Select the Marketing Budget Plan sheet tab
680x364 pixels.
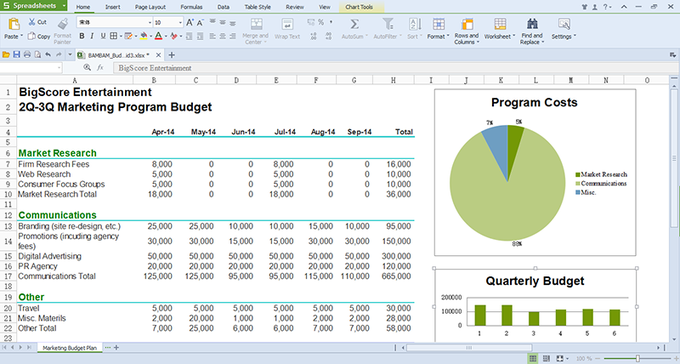[x=70, y=348]
